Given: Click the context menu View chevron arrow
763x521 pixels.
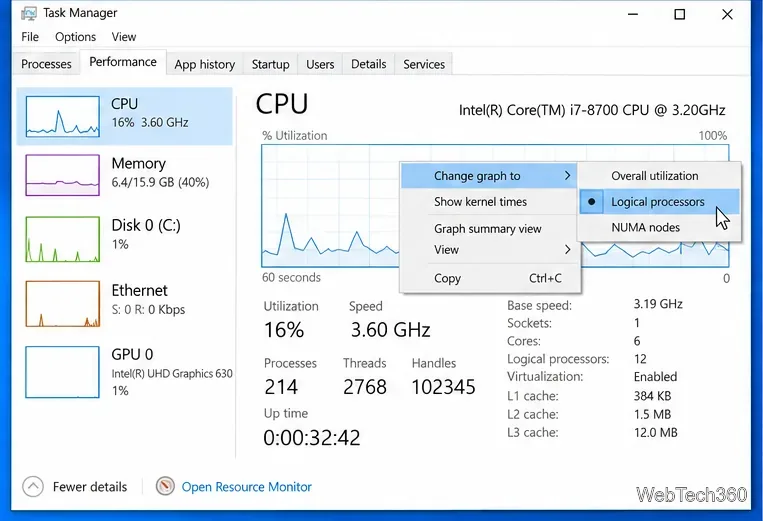Looking at the screenshot, I should tap(567, 250).
